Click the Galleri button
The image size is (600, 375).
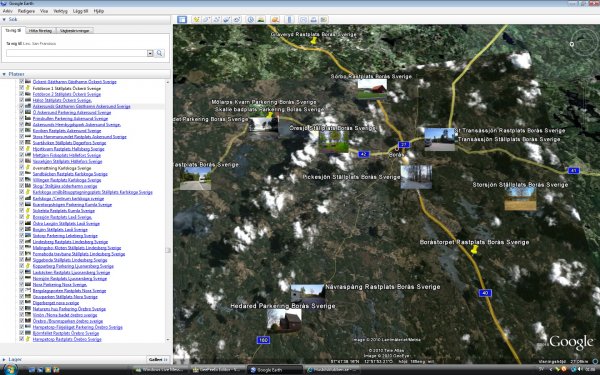tap(158, 359)
